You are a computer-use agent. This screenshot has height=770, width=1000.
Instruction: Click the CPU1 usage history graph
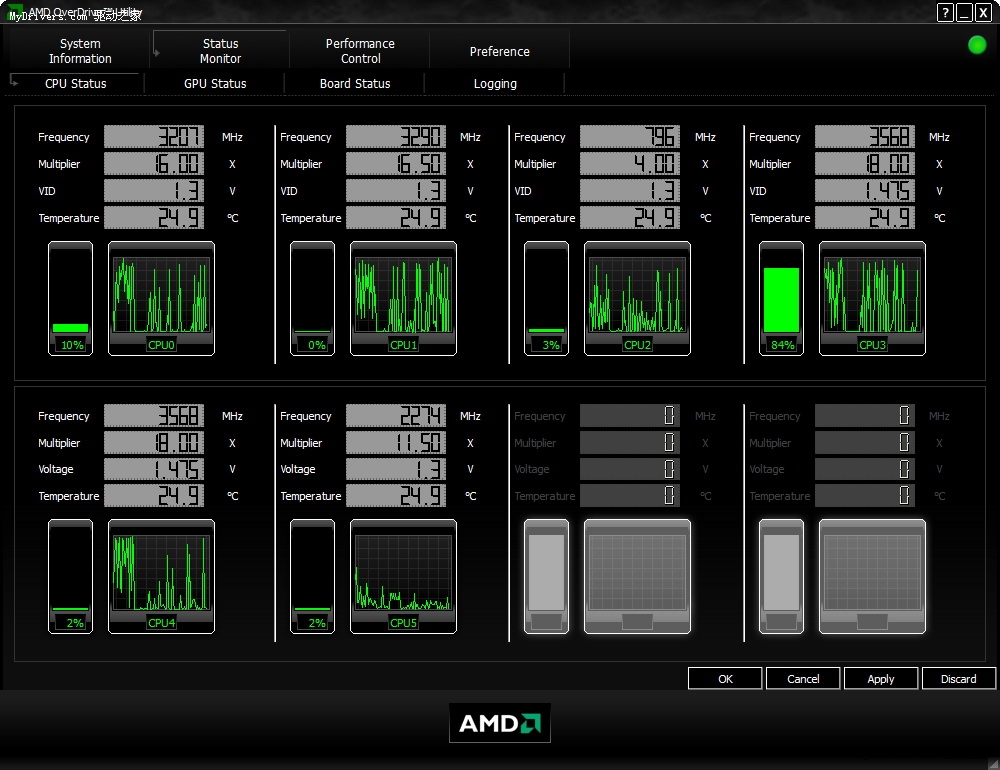point(403,298)
